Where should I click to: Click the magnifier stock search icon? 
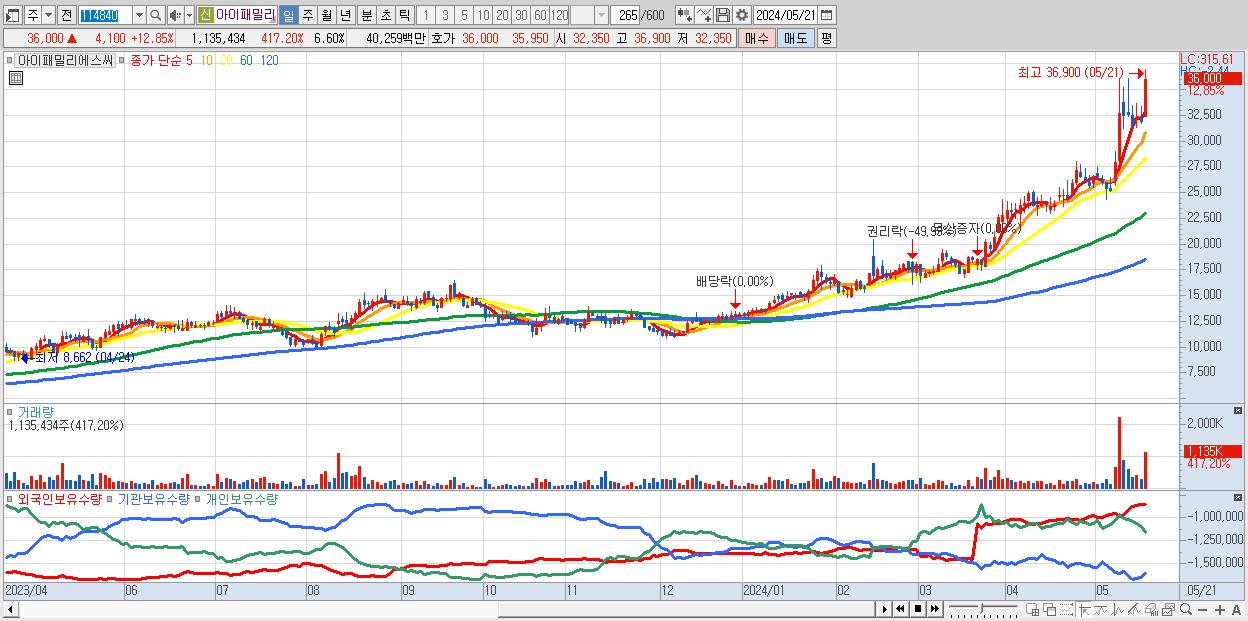tap(156, 15)
